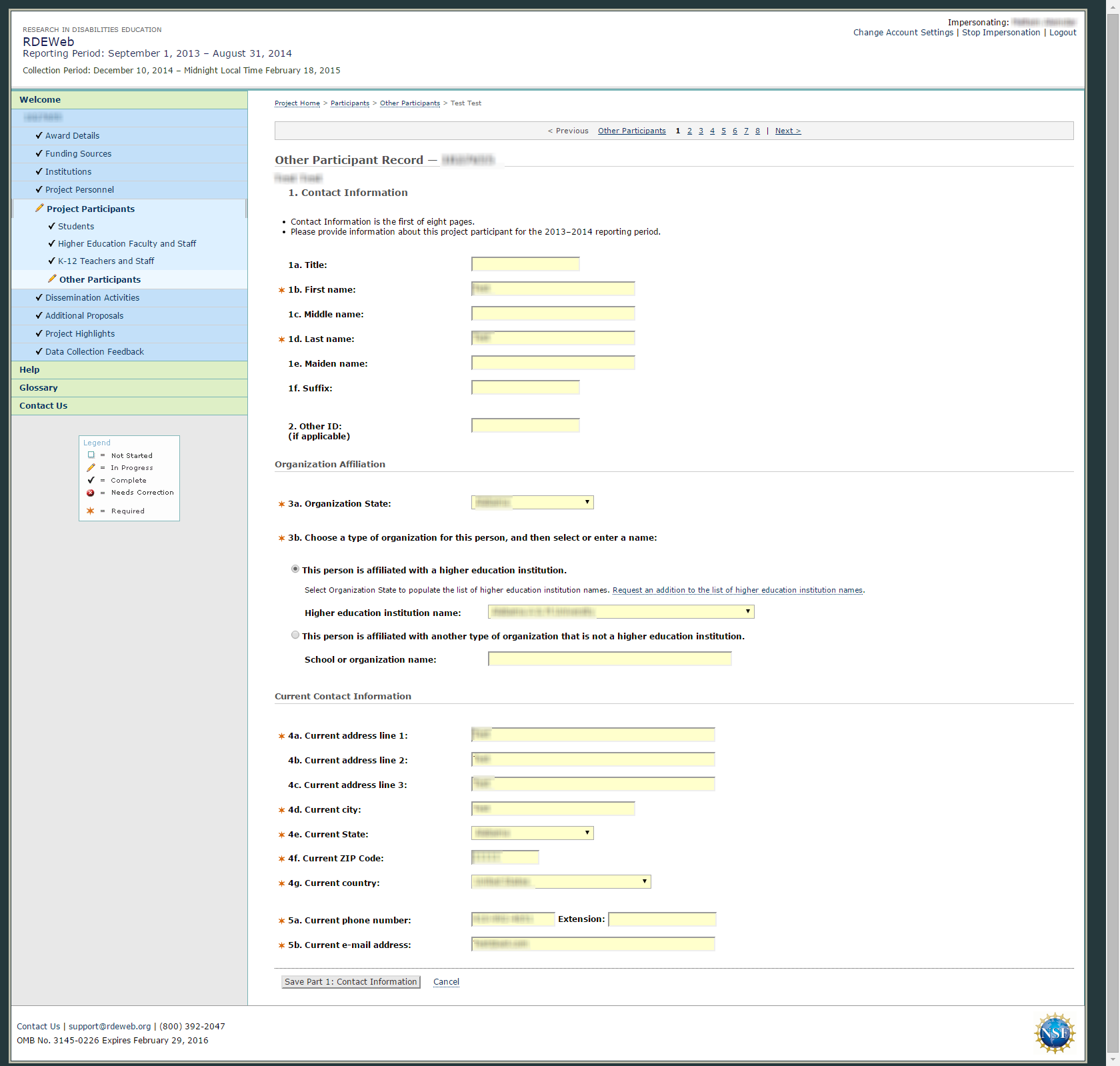1120x1066 pixels.
Task: Click the checkmark icon next to Students
Action: point(51,226)
